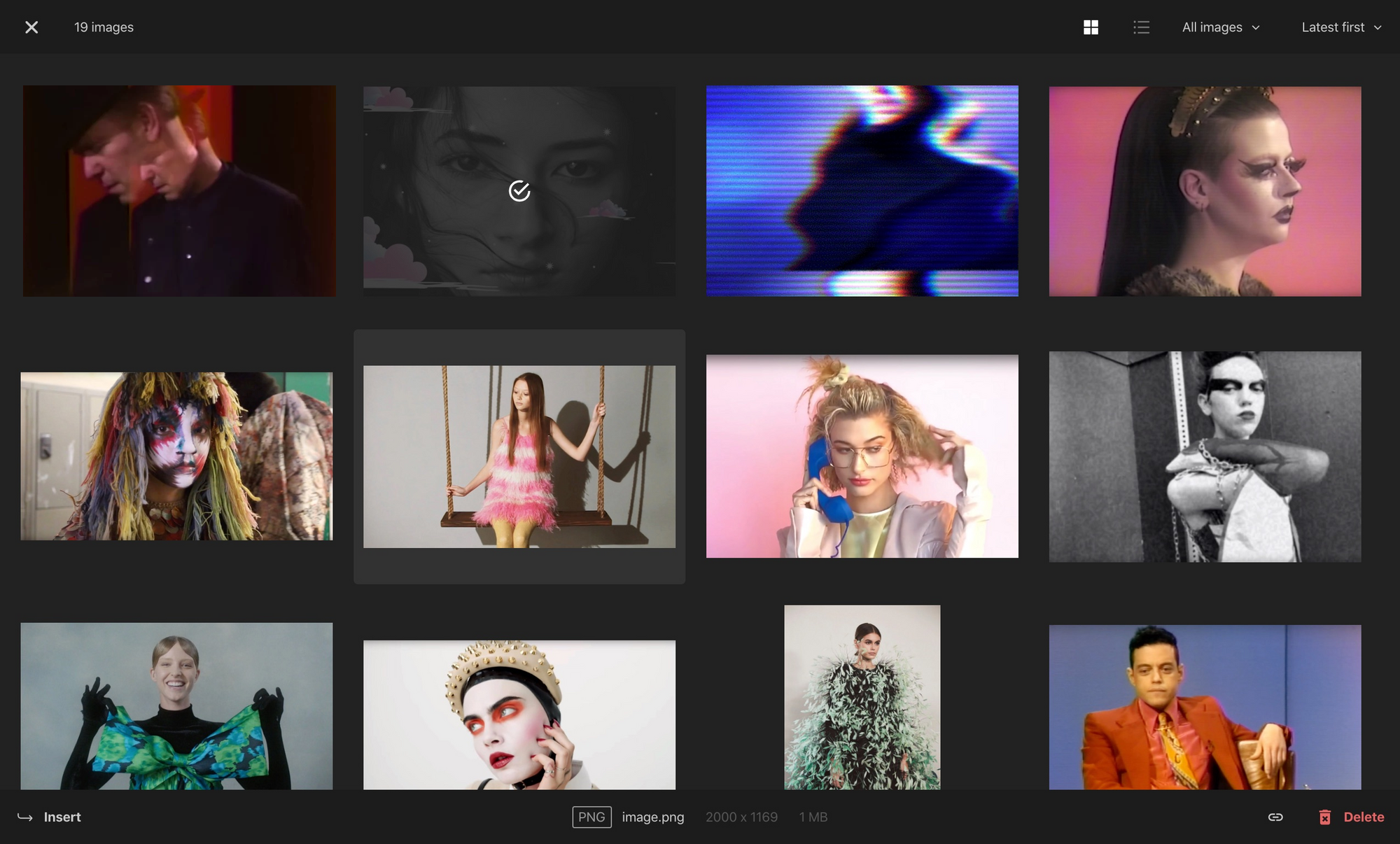Open the All images filter dropdown
Image resolution: width=1400 pixels, height=844 pixels.
(x=1221, y=27)
